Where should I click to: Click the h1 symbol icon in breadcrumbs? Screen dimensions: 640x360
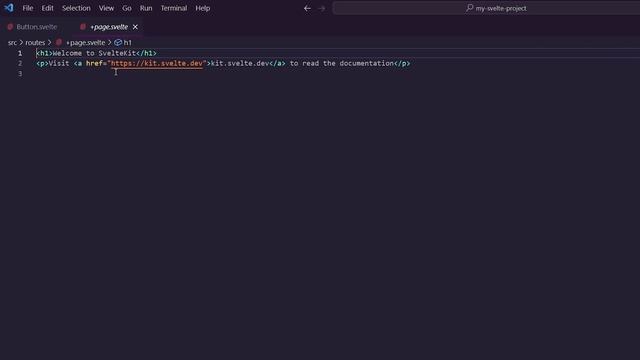click(118, 42)
